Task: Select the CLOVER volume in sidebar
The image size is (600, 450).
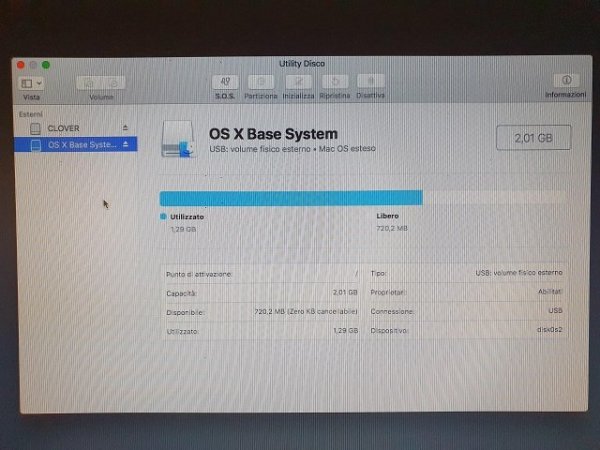Action: tap(76, 129)
